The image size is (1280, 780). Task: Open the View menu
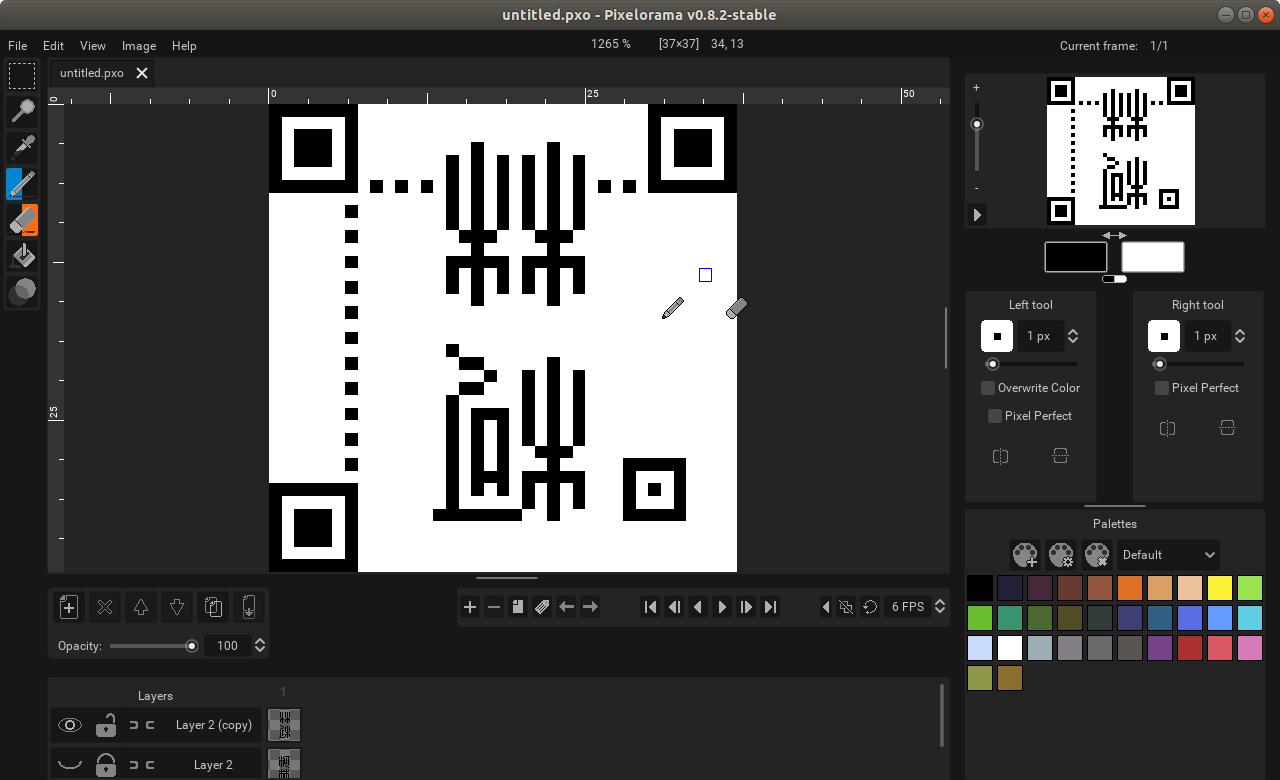click(x=93, y=46)
